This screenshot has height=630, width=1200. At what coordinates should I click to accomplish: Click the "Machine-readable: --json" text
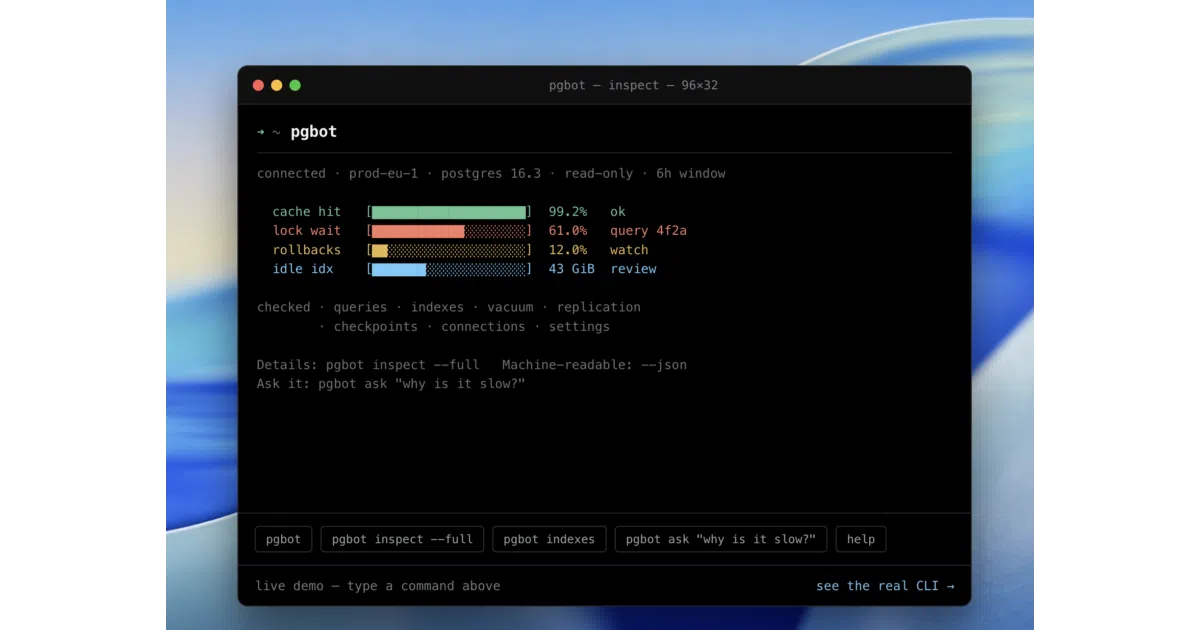coord(595,365)
